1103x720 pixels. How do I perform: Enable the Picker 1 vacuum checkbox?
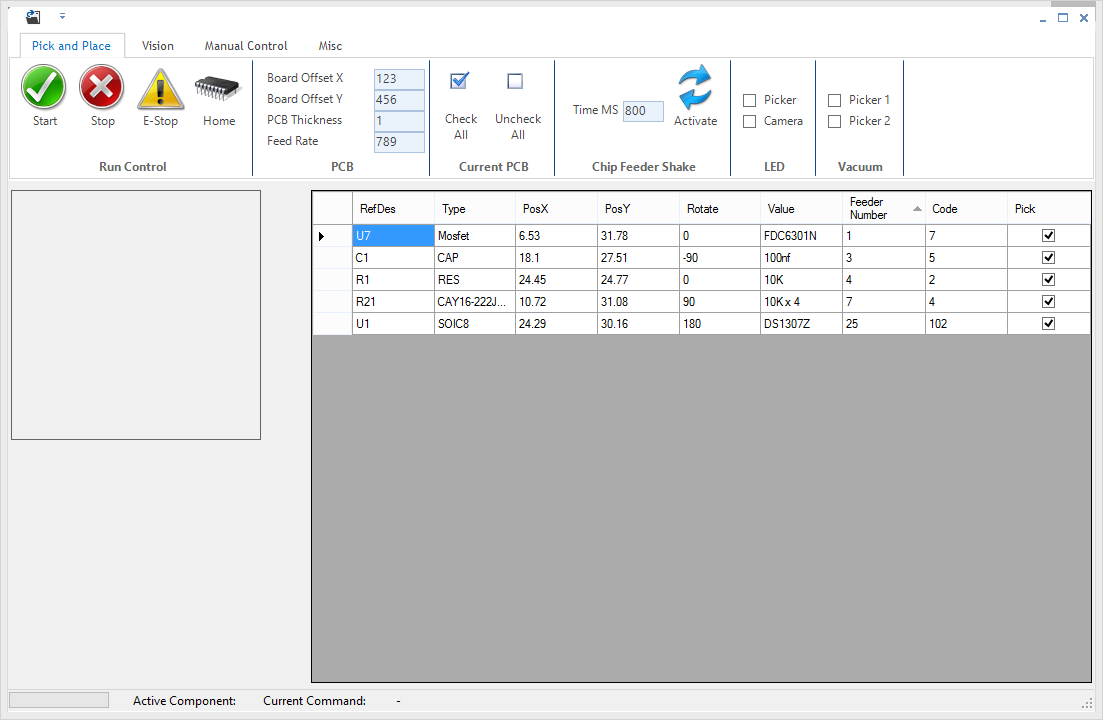point(835,99)
